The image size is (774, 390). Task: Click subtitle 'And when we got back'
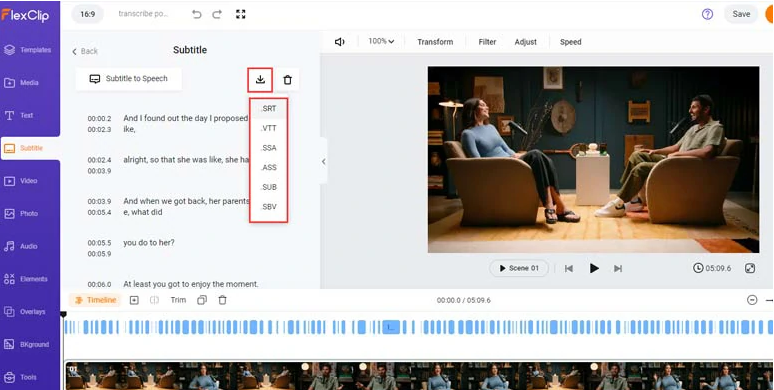[185, 206]
